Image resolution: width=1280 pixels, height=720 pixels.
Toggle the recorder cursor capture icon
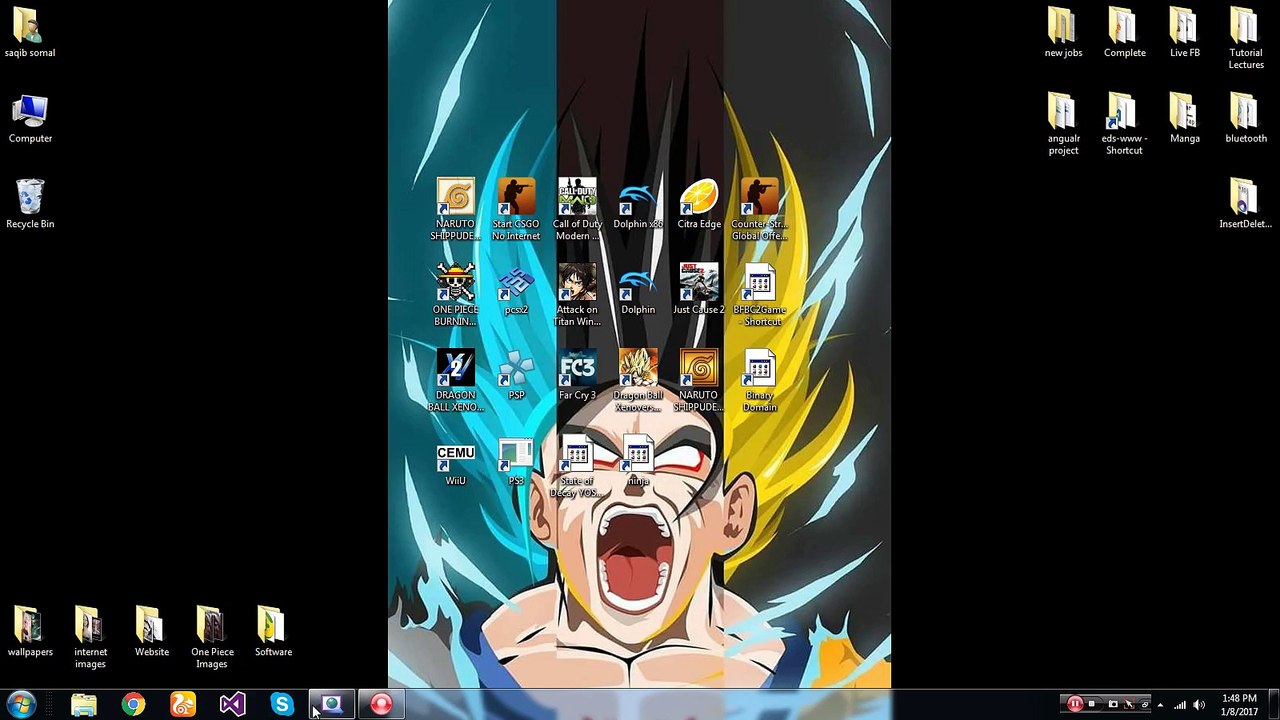pos(1129,704)
